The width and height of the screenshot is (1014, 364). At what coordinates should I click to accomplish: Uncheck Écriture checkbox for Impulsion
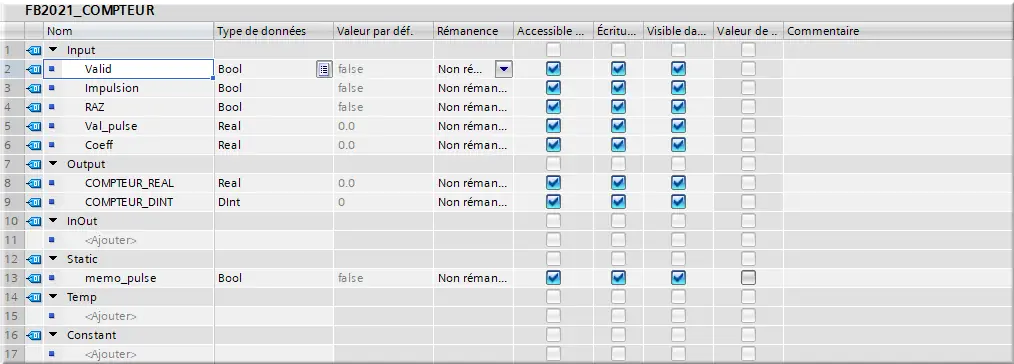[x=619, y=88]
